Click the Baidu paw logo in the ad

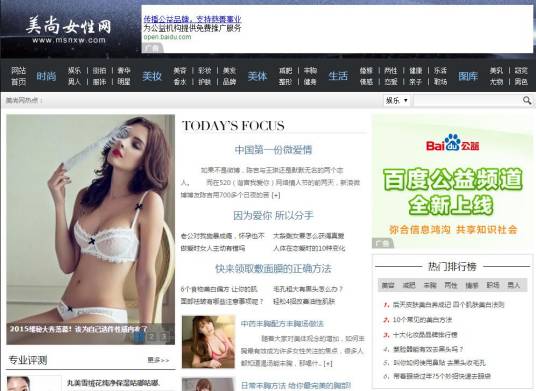[x=453, y=143]
